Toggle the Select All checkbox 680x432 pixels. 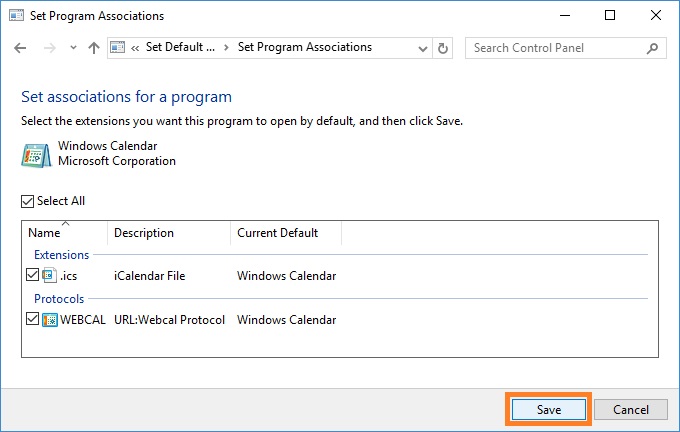pyautogui.click(x=27, y=201)
